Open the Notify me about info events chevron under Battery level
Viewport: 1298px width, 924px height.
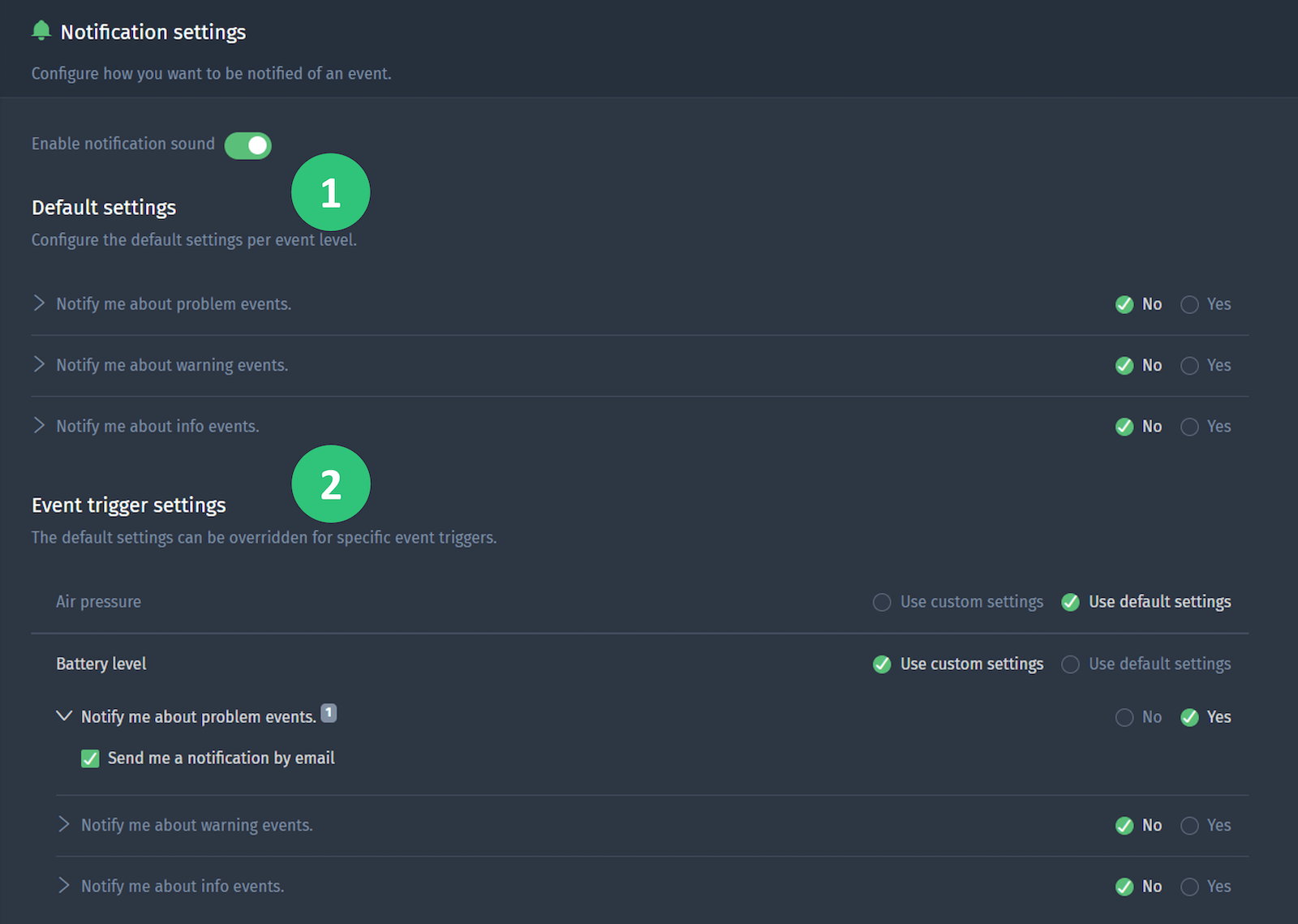coord(64,886)
